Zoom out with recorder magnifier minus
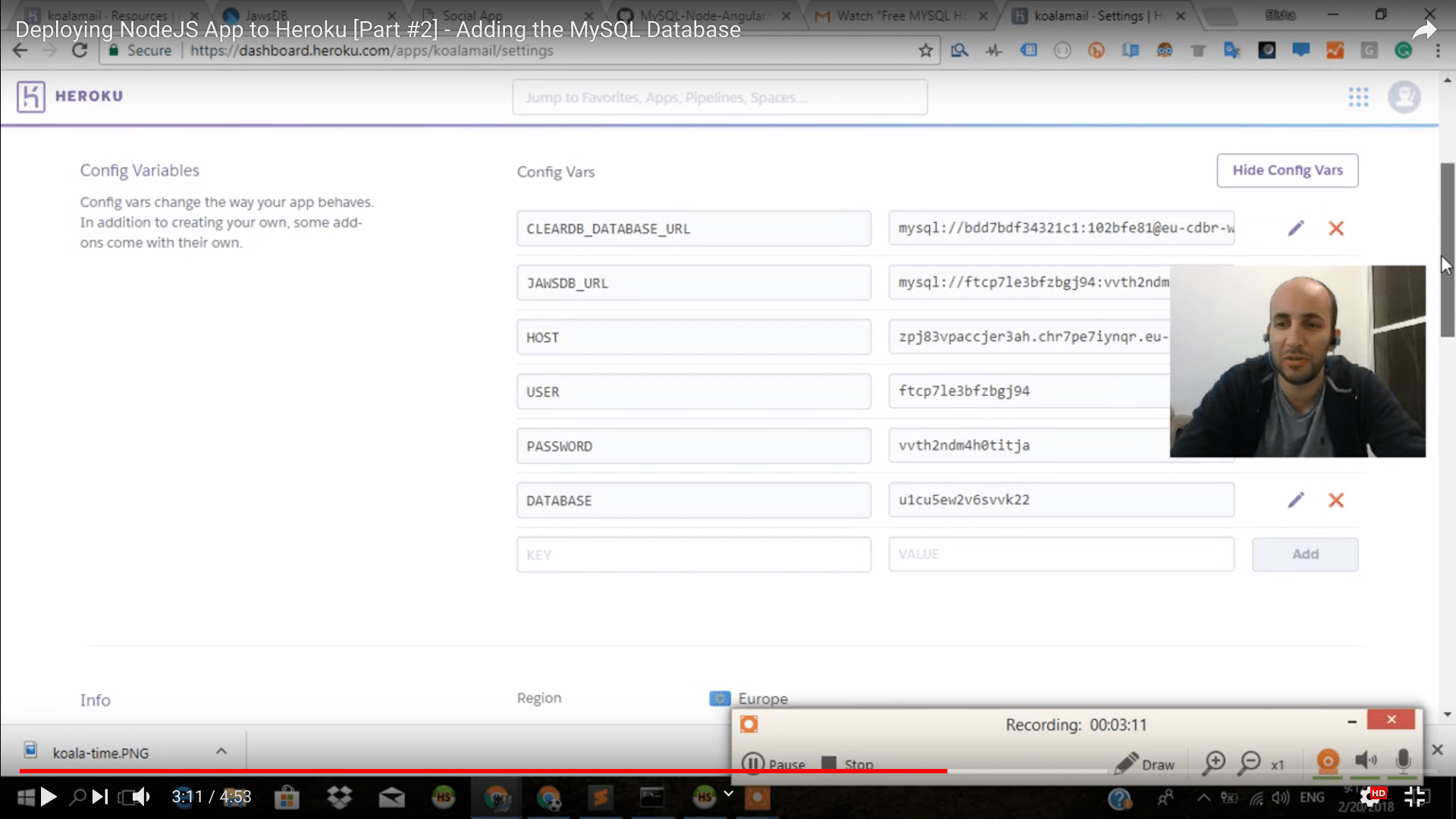The height and width of the screenshot is (819, 1456). pyautogui.click(x=1248, y=762)
